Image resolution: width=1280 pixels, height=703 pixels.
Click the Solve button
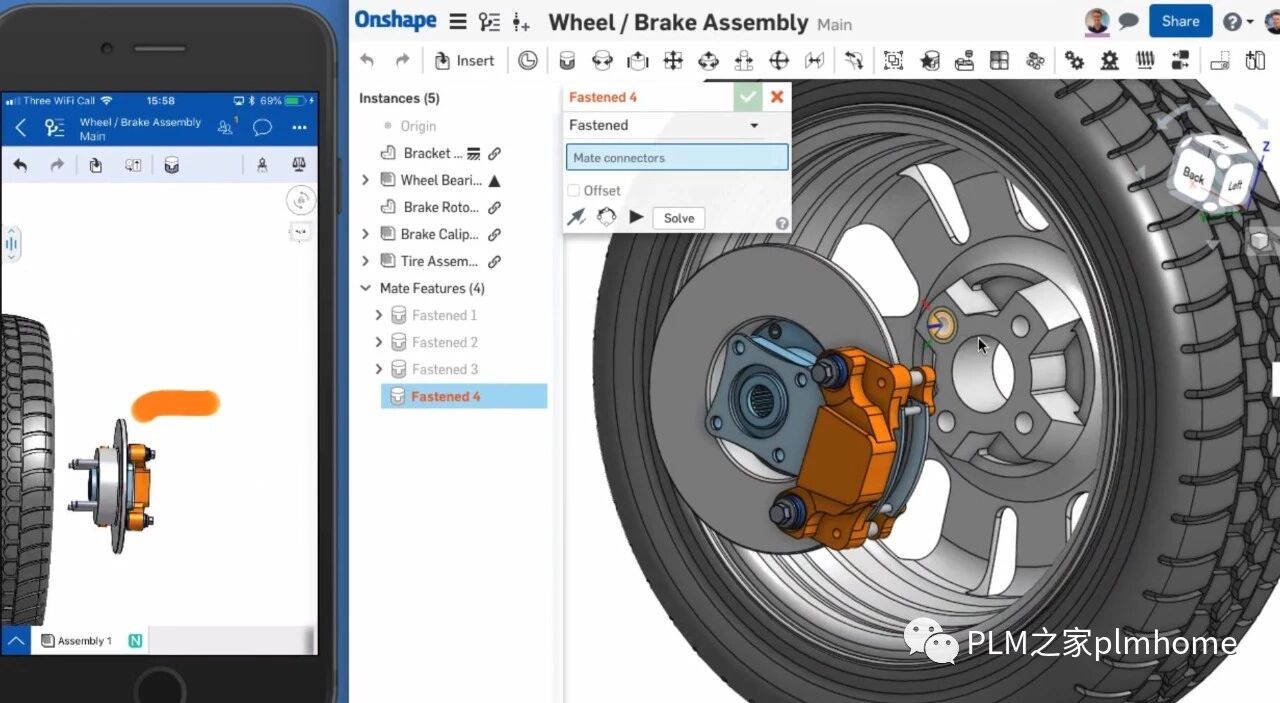click(679, 218)
